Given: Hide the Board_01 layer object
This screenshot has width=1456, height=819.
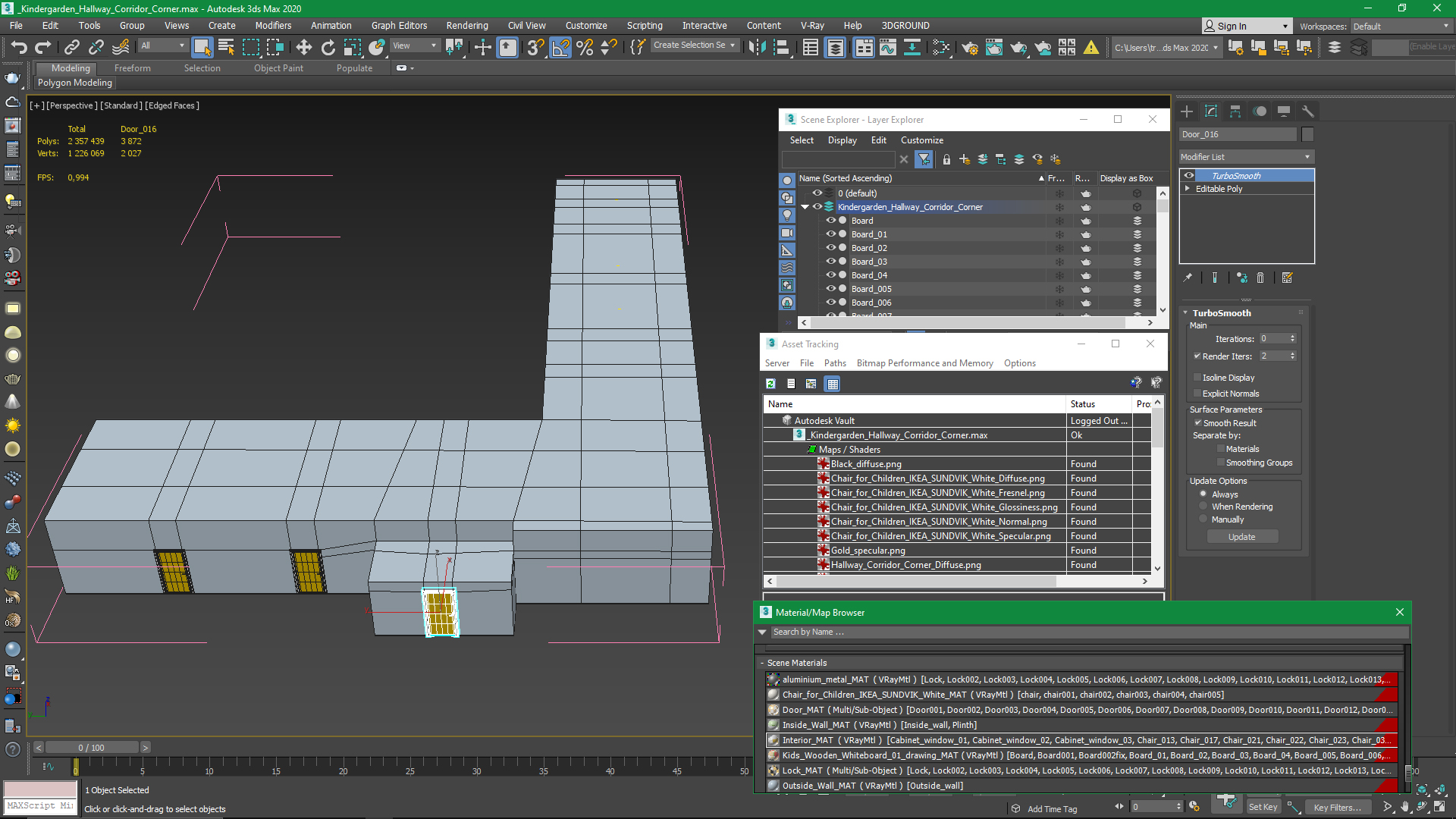Looking at the screenshot, I should pyautogui.click(x=831, y=234).
